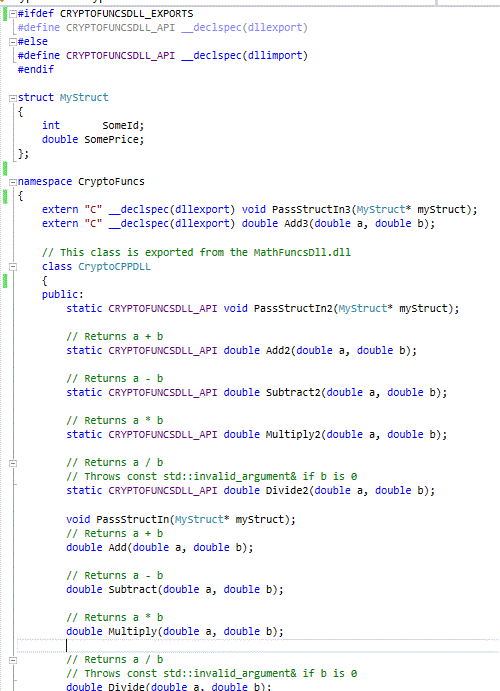Click the PassStructIn3 function name
Image resolution: width=500 pixels, height=691 pixels.
point(311,209)
